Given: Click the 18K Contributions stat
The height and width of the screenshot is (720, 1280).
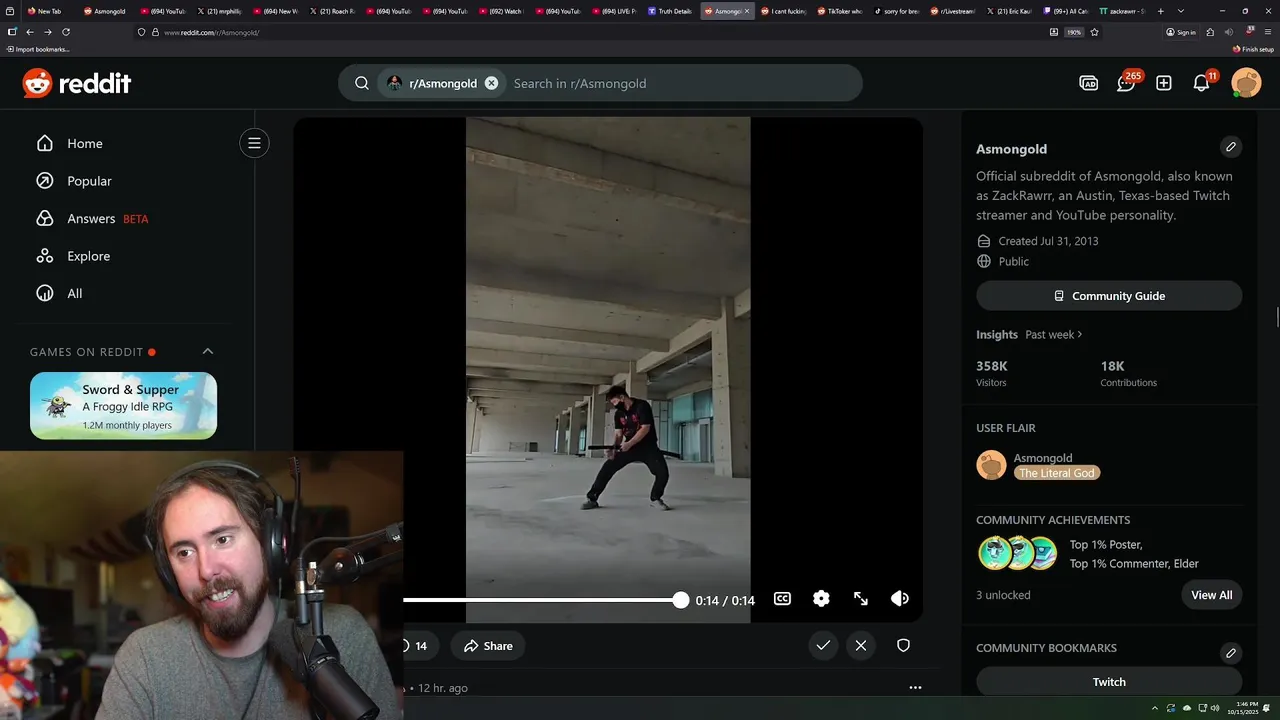Looking at the screenshot, I should pyautogui.click(x=1128, y=373).
